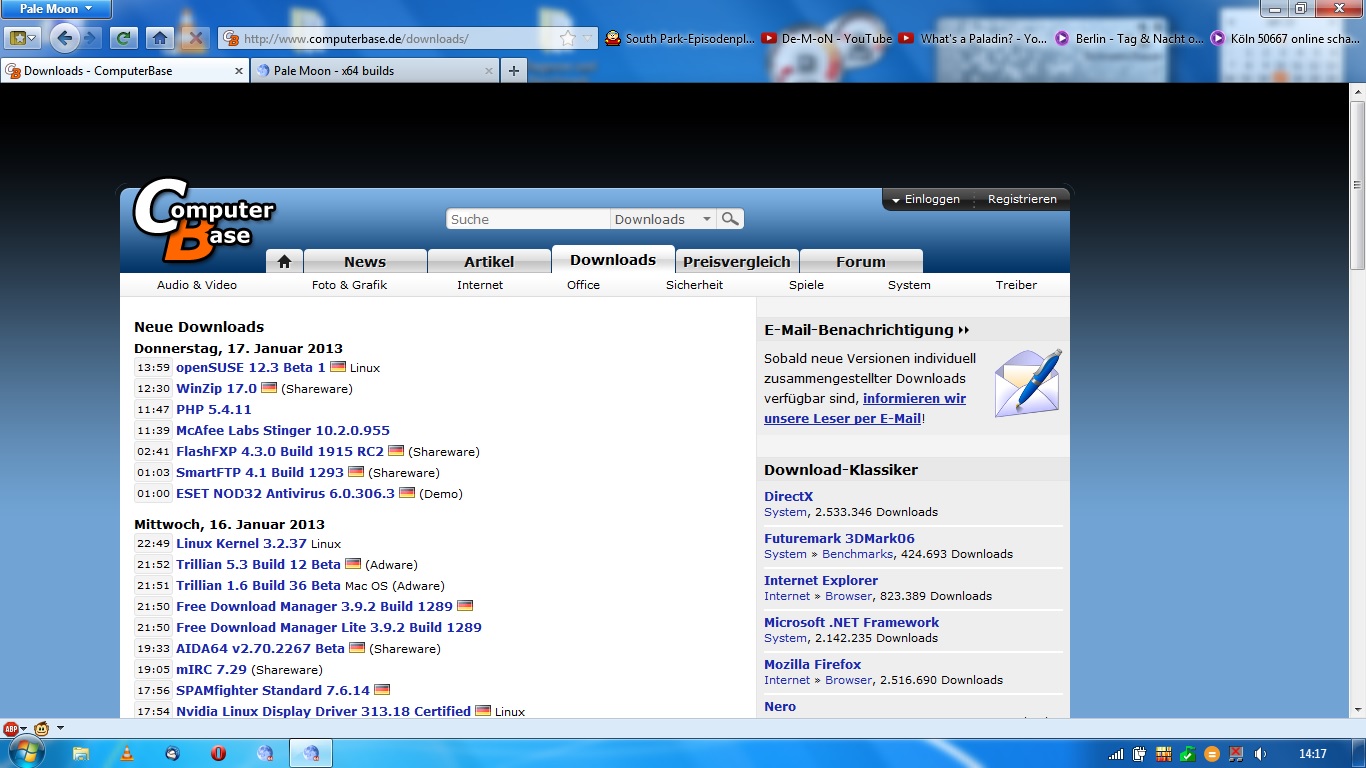Expand the Einloggen dropdown

point(926,199)
